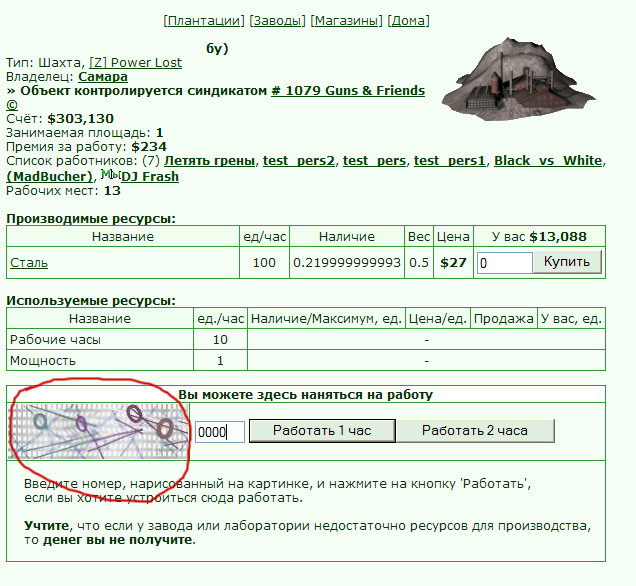Click the Используемые ресурсы heading
The image size is (636, 586).
point(91,301)
